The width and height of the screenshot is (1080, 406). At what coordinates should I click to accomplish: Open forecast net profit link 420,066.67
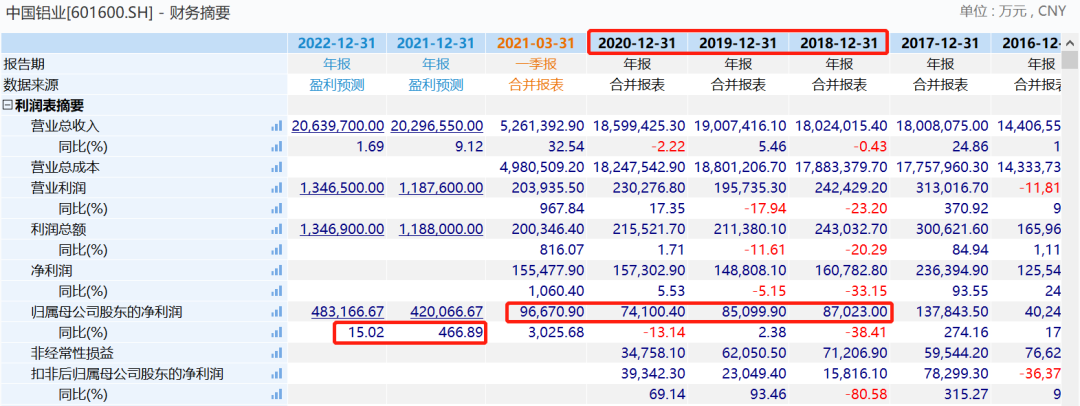pos(448,312)
